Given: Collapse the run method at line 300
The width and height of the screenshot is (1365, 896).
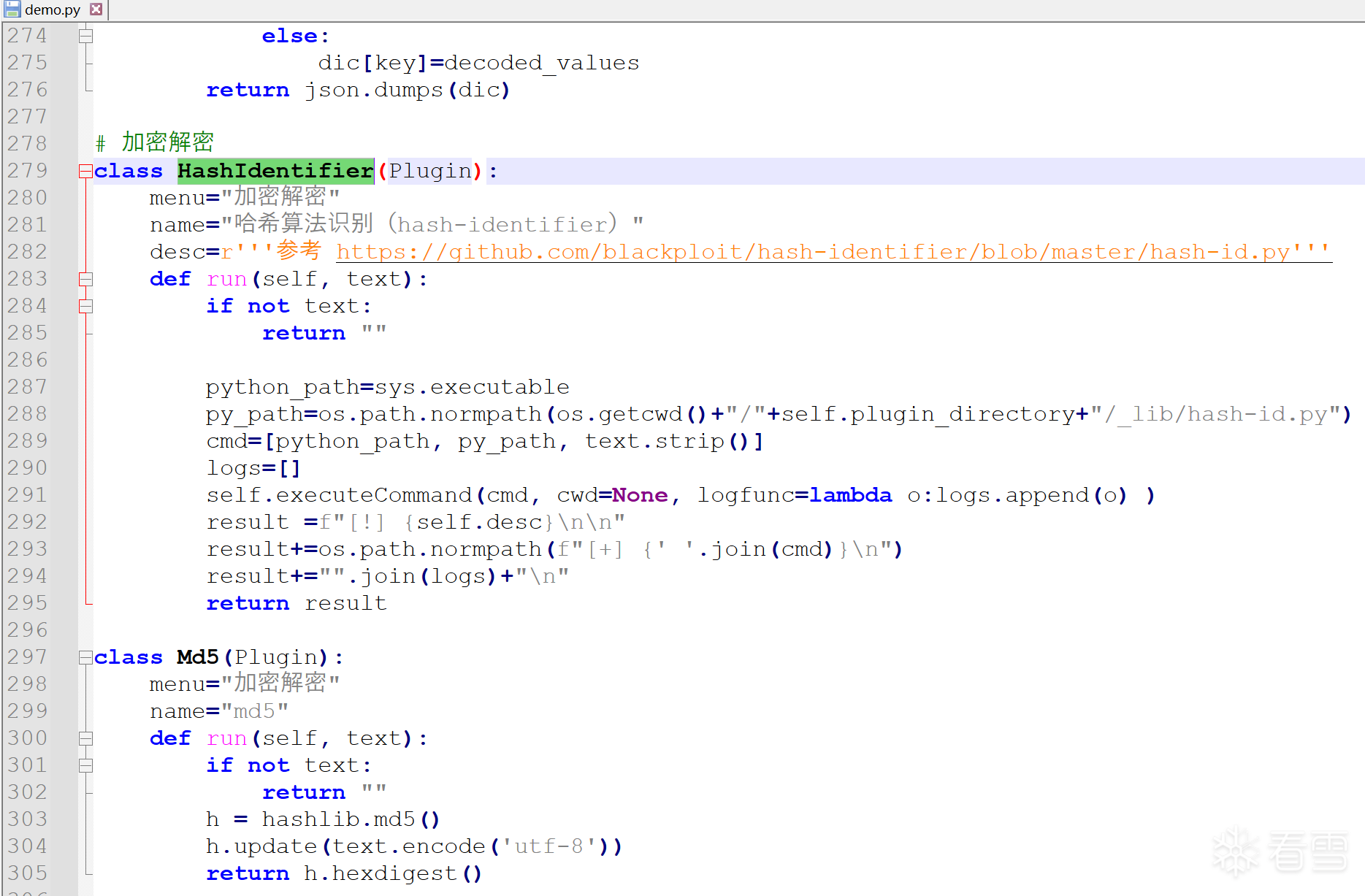Looking at the screenshot, I should [86, 738].
